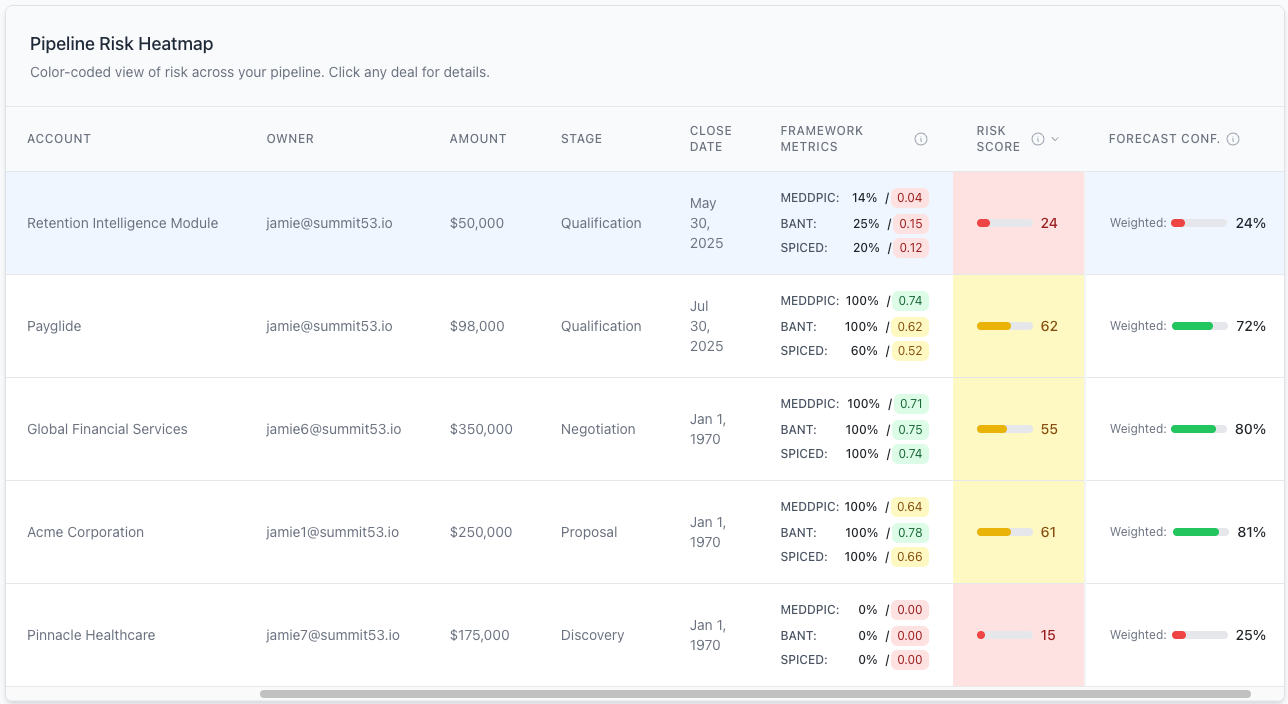
Task: Open the Framework Metrics info icon
Action: (x=921, y=138)
